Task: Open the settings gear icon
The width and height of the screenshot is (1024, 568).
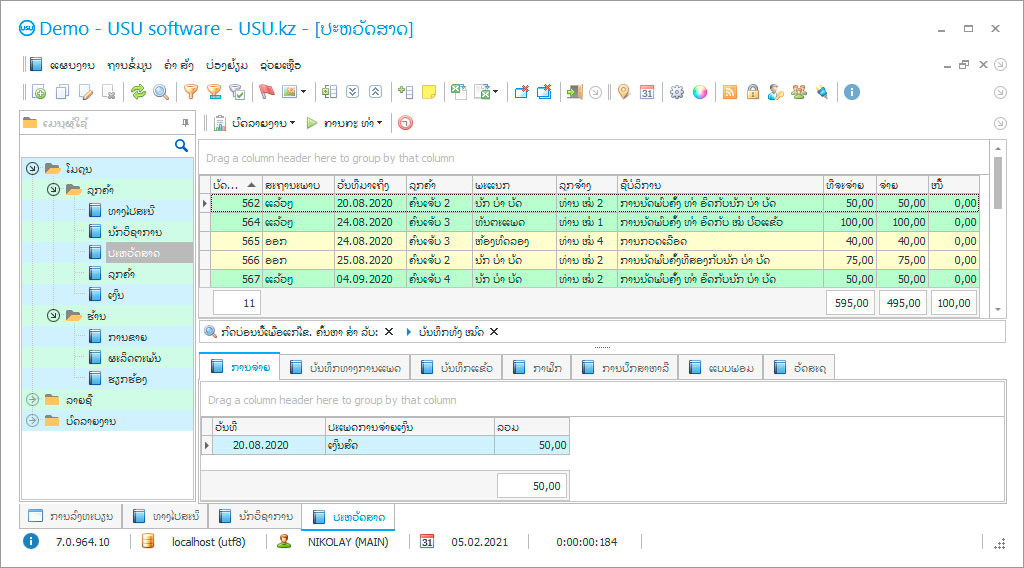Action: [x=677, y=92]
